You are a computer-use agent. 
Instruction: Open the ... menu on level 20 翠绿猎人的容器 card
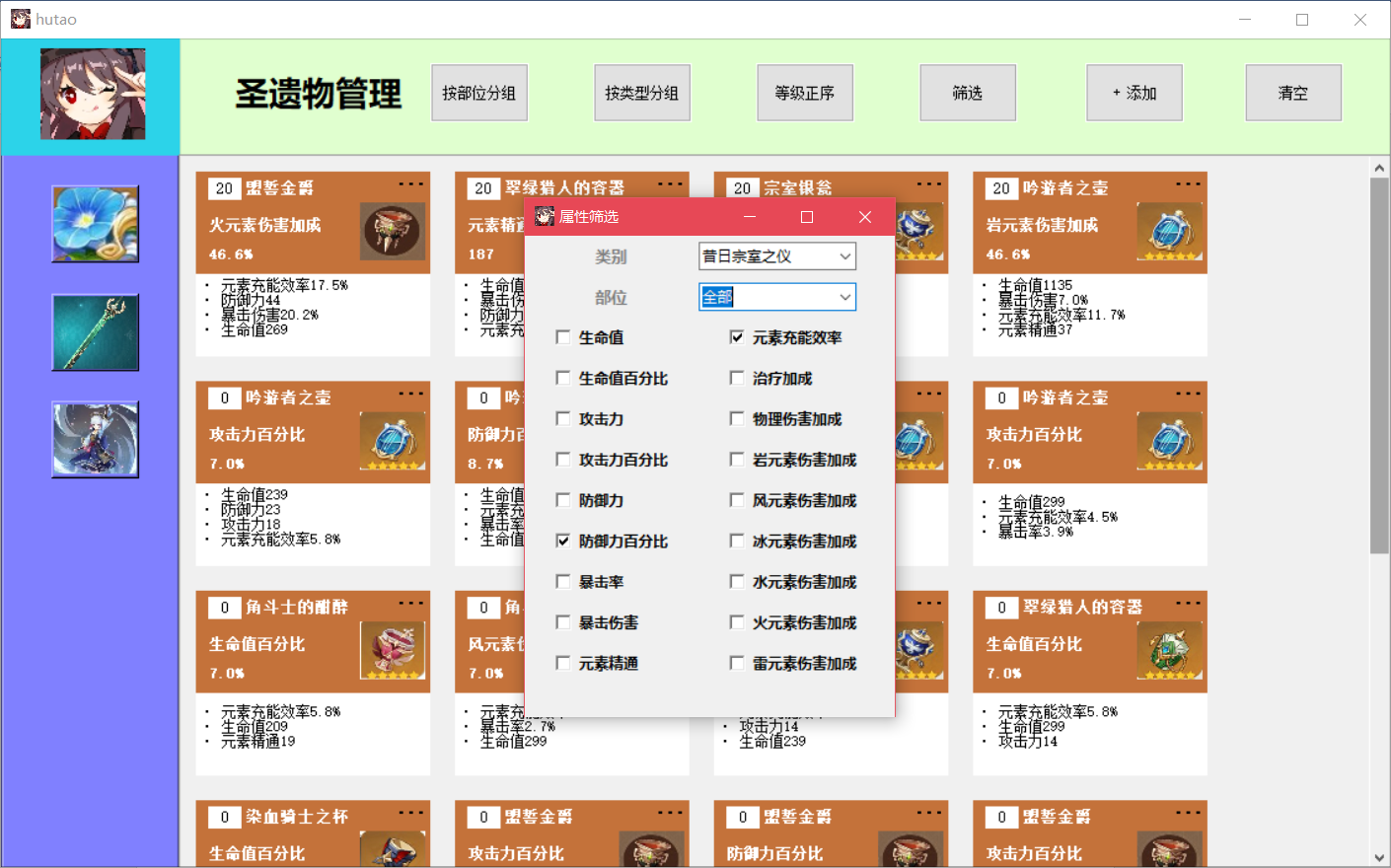pos(671,184)
